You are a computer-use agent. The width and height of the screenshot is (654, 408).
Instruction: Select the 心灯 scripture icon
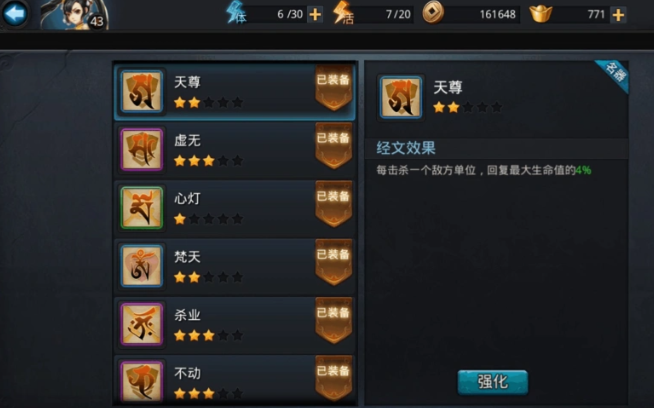(142, 208)
